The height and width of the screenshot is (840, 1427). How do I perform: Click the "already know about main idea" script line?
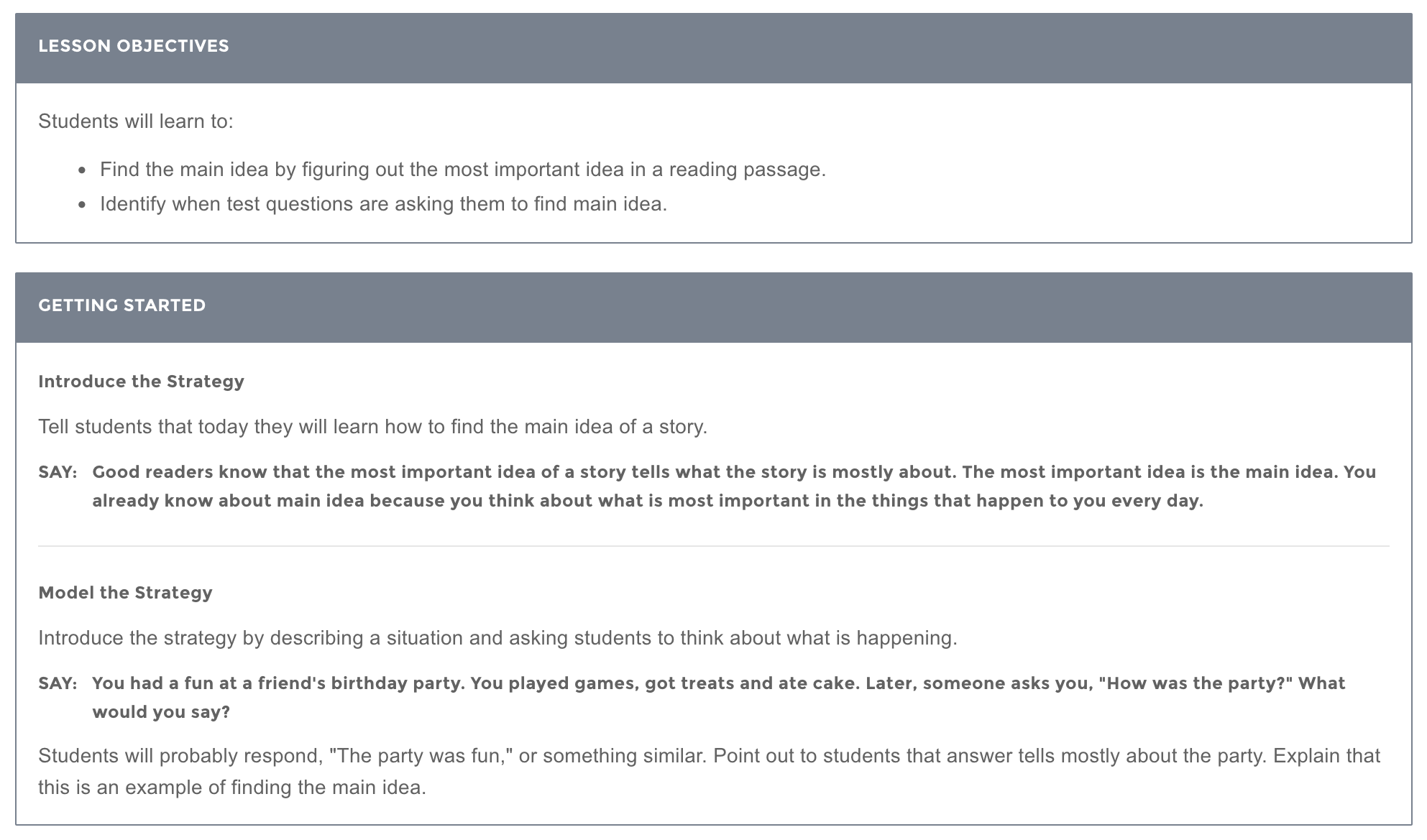tap(647, 501)
